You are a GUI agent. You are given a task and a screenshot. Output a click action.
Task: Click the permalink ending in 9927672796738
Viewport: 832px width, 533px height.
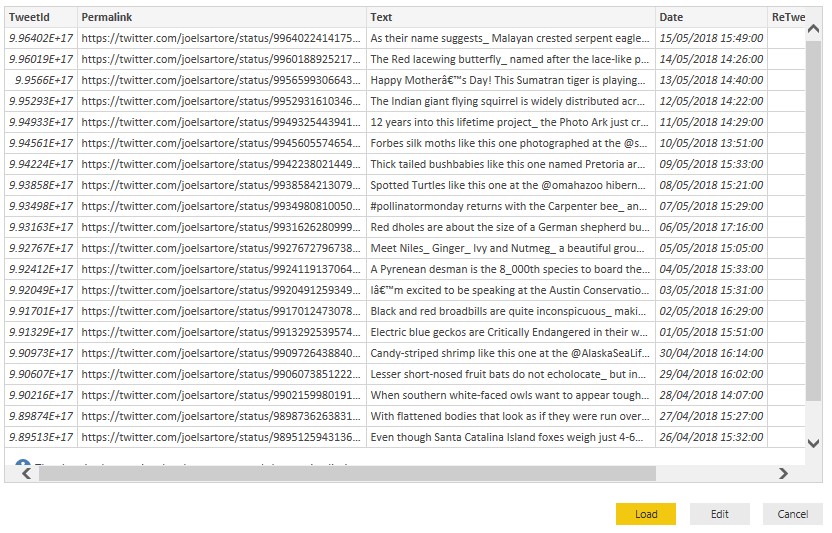(x=222, y=248)
